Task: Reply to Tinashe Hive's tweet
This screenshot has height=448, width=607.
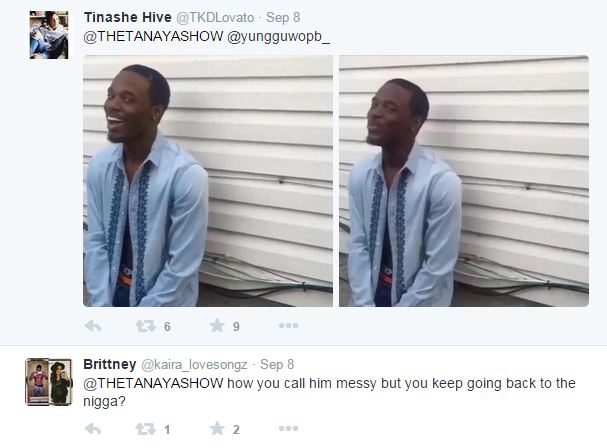Action: click(93, 326)
